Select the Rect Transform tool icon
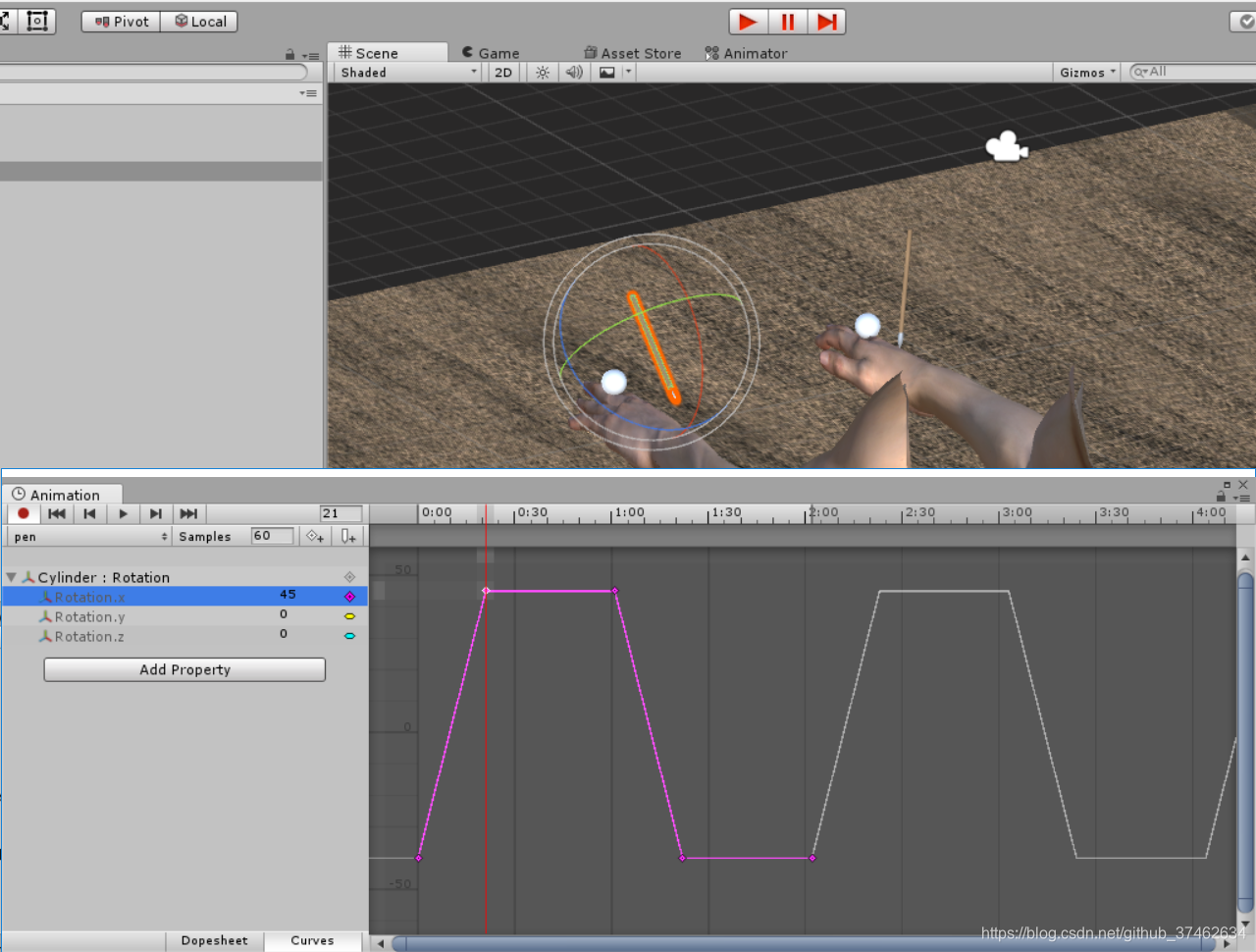 37,21
